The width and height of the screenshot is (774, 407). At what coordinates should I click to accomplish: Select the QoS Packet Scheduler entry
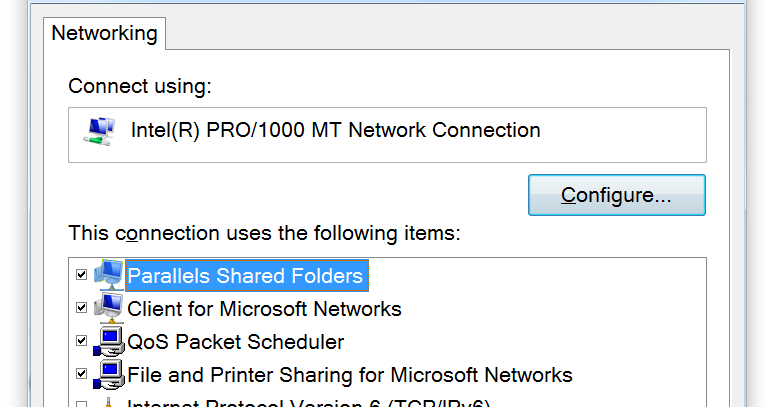(235, 342)
